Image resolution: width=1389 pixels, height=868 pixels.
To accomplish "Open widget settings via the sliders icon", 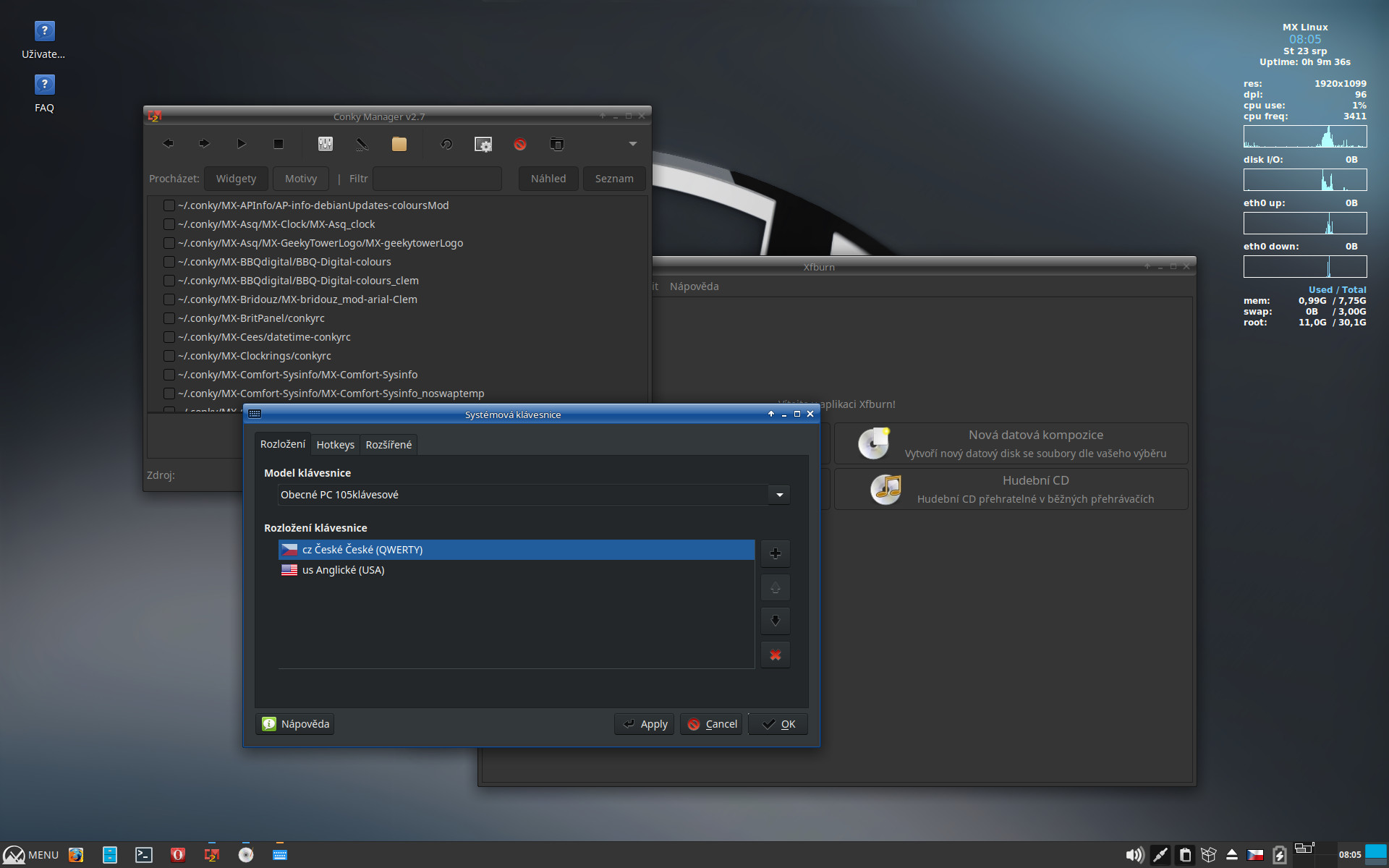I will point(326,144).
